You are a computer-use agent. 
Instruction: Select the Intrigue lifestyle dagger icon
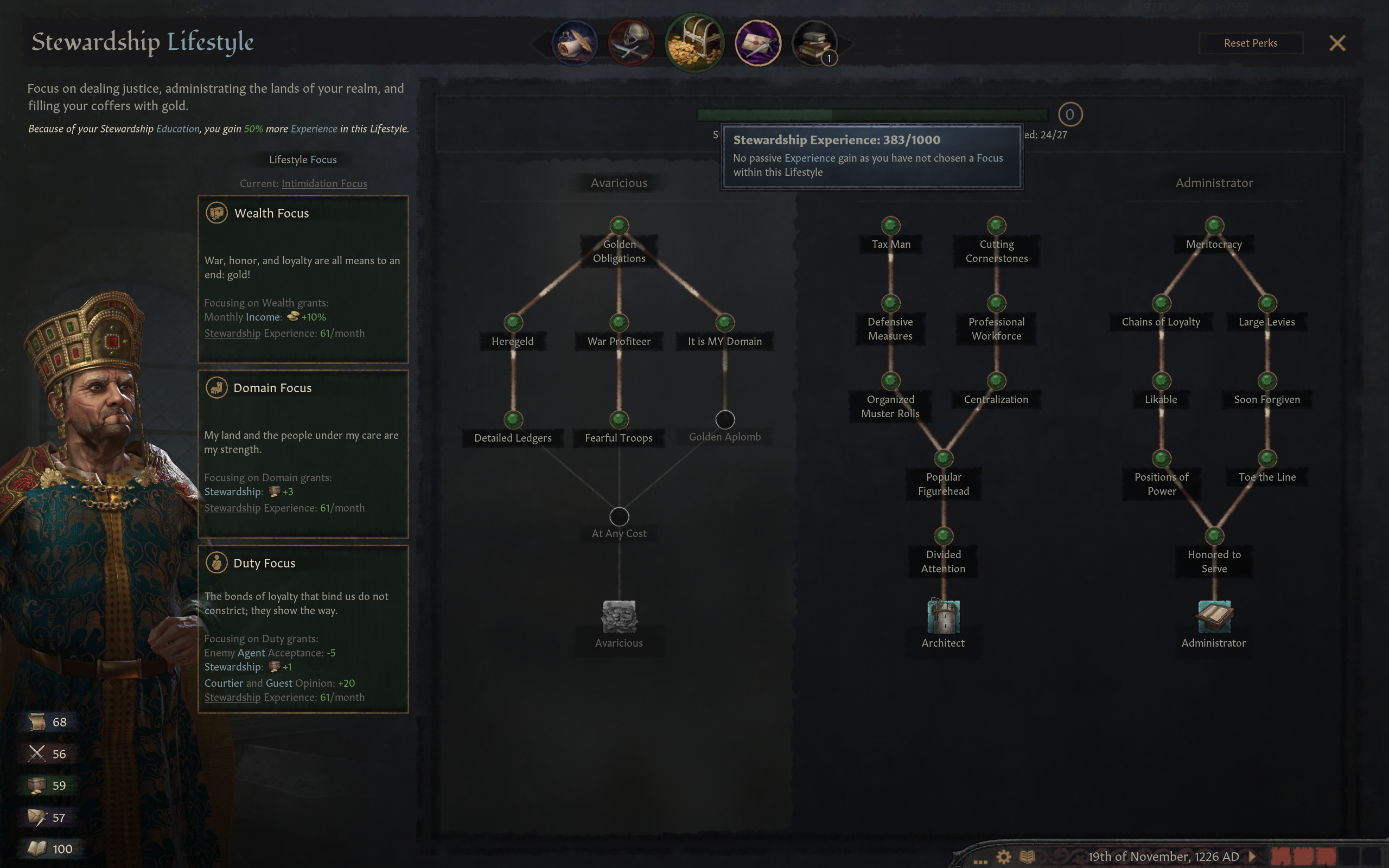click(757, 43)
